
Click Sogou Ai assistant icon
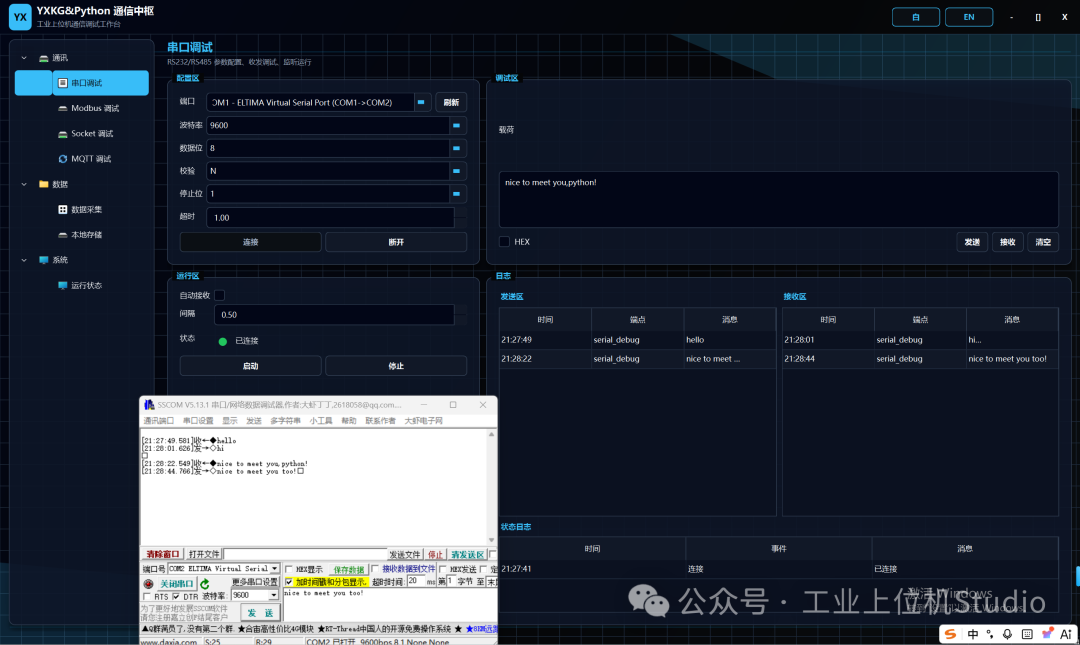[1066, 634]
